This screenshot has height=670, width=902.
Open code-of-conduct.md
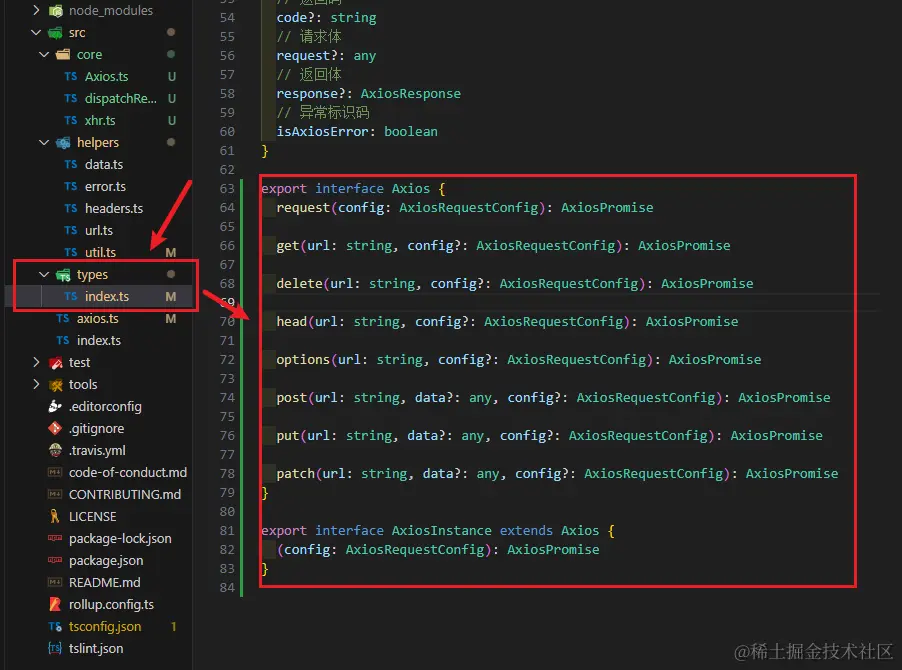click(x=128, y=472)
